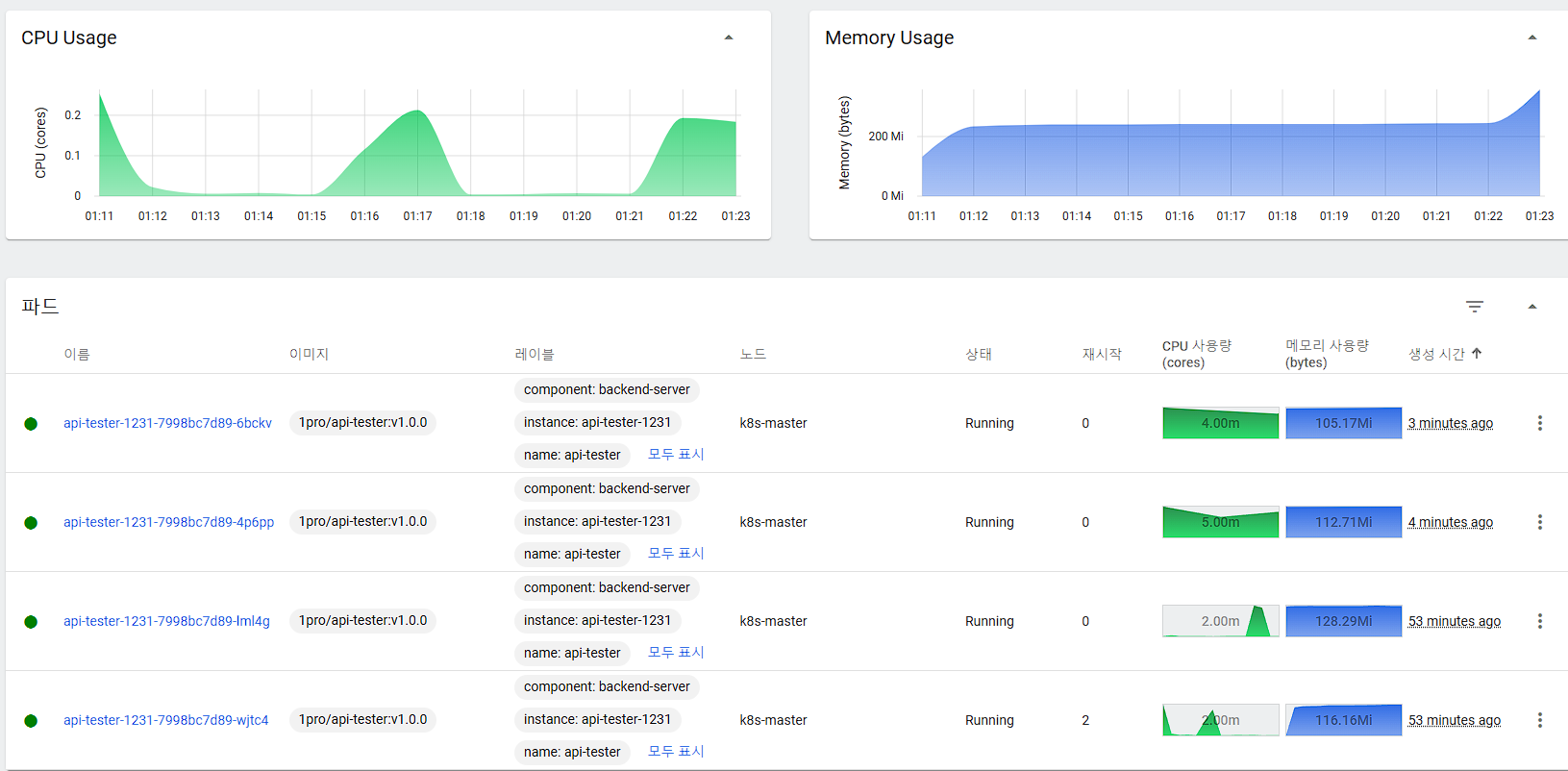Click the 105.17Mi memory usage bar
Image resolution: width=1568 pixels, height=771 pixels.
[1343, 423]
